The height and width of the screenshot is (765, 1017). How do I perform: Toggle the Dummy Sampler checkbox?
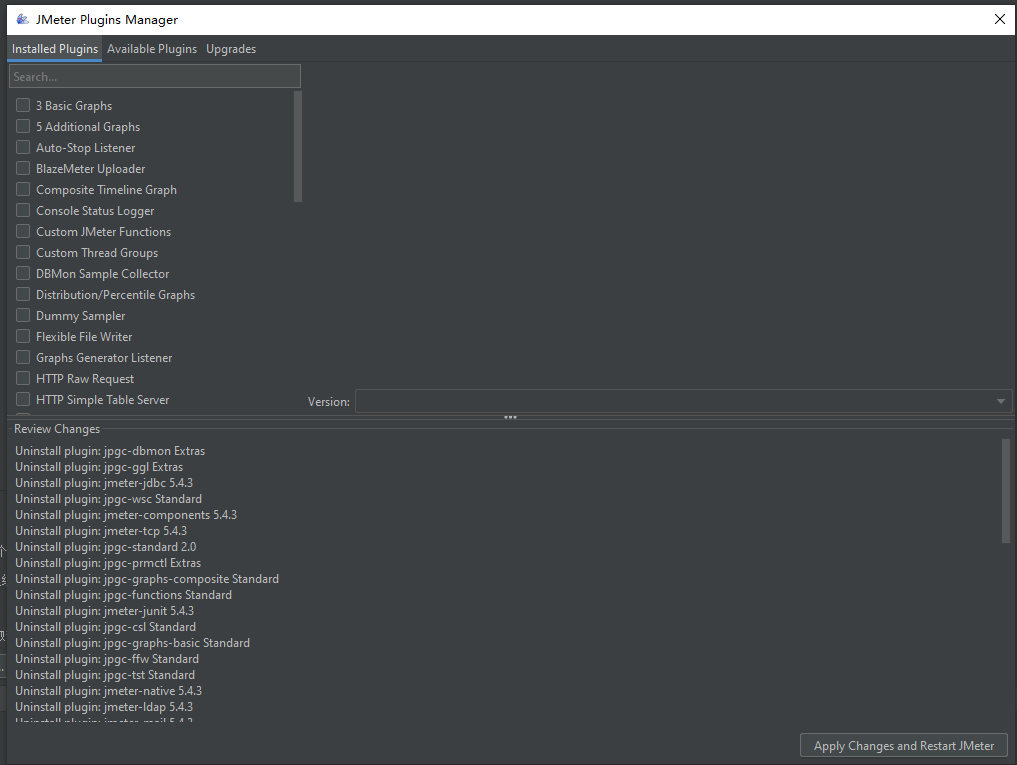tap(23, 315)
